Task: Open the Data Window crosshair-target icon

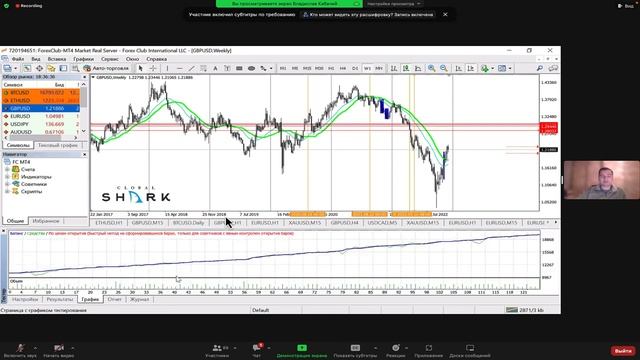Action: 39,68
